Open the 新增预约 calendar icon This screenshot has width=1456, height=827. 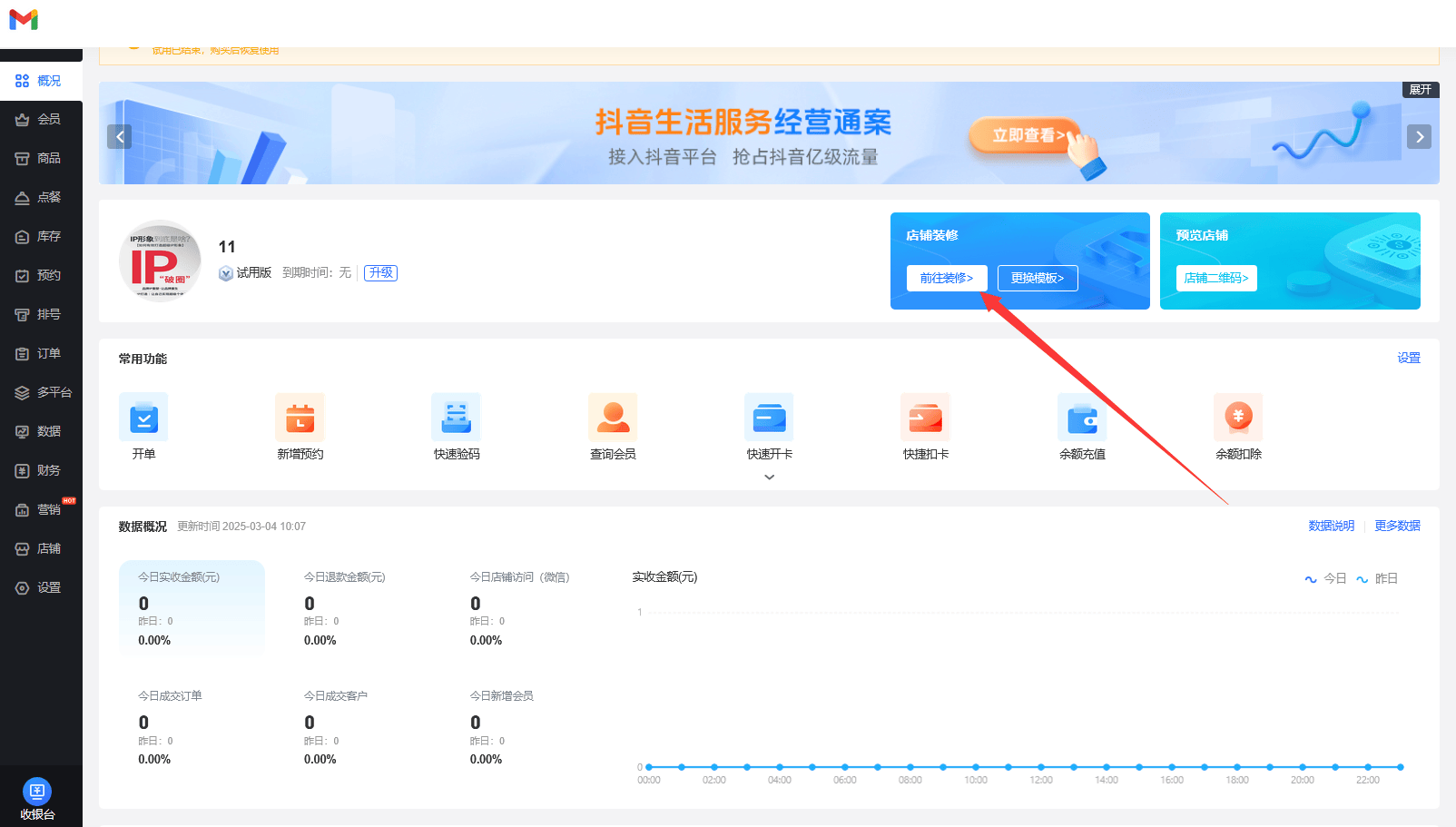point(300,418)
